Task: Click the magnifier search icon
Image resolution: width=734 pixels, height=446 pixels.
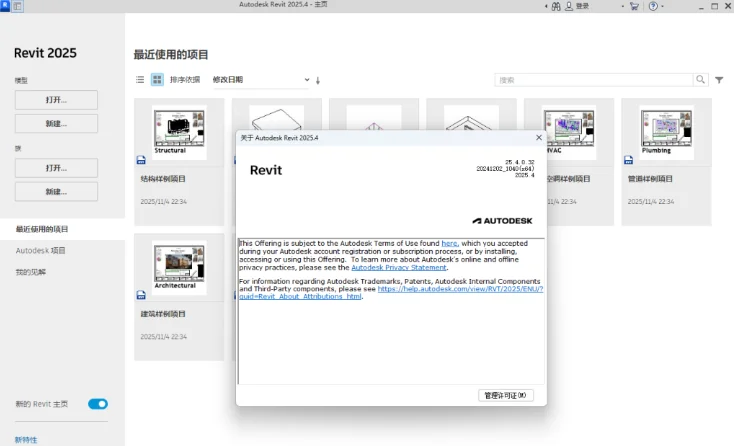Action: tap(700, 80)
